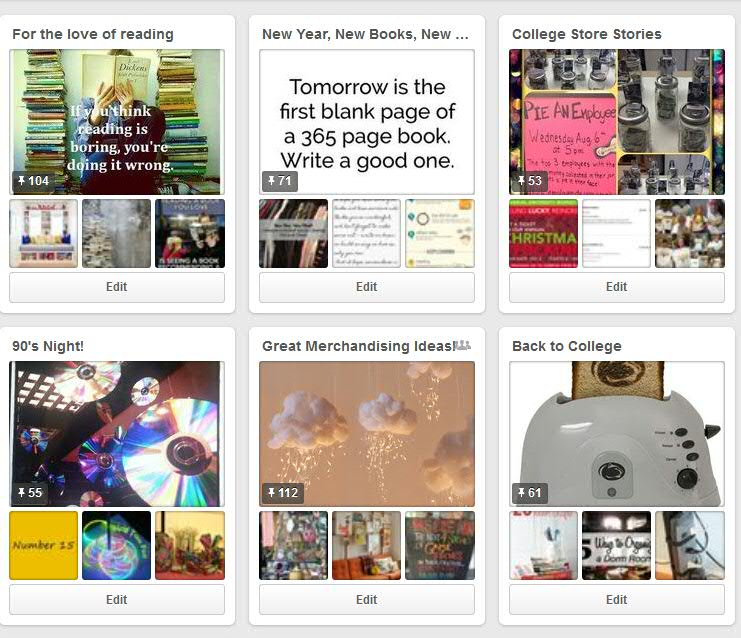
Task: Open the Ways to Organize a Dorm Room thumbnail
Action: coord(616,545)
